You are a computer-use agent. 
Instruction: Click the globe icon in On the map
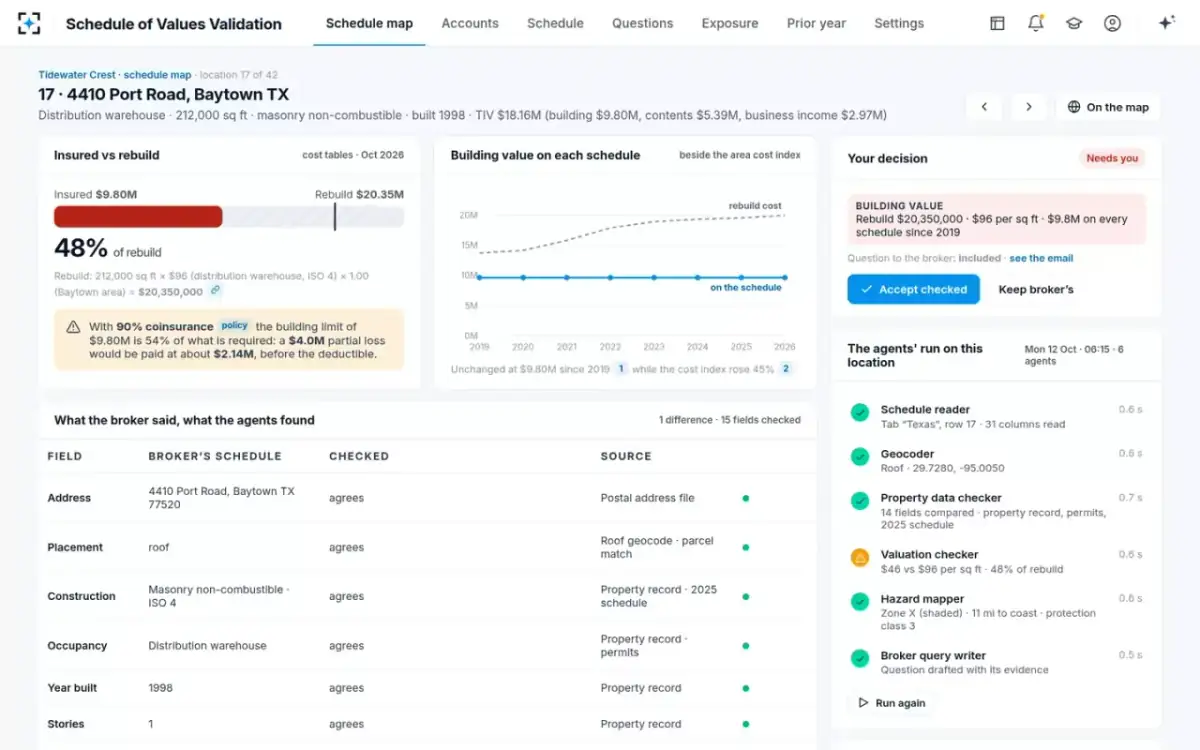[x=1074, y=107]
